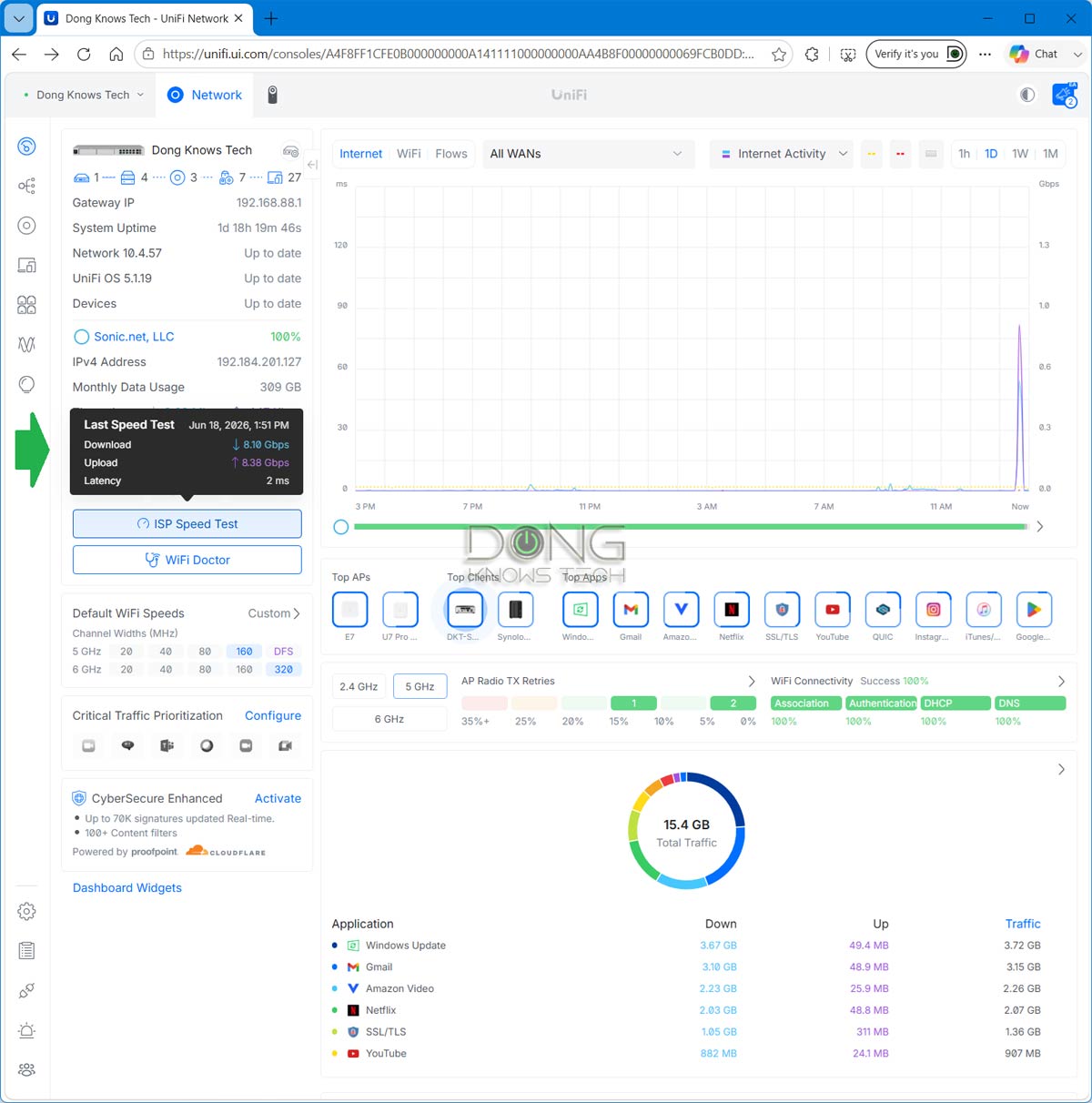Open the Integrations plug icon in sidebar

click(27, 990)
